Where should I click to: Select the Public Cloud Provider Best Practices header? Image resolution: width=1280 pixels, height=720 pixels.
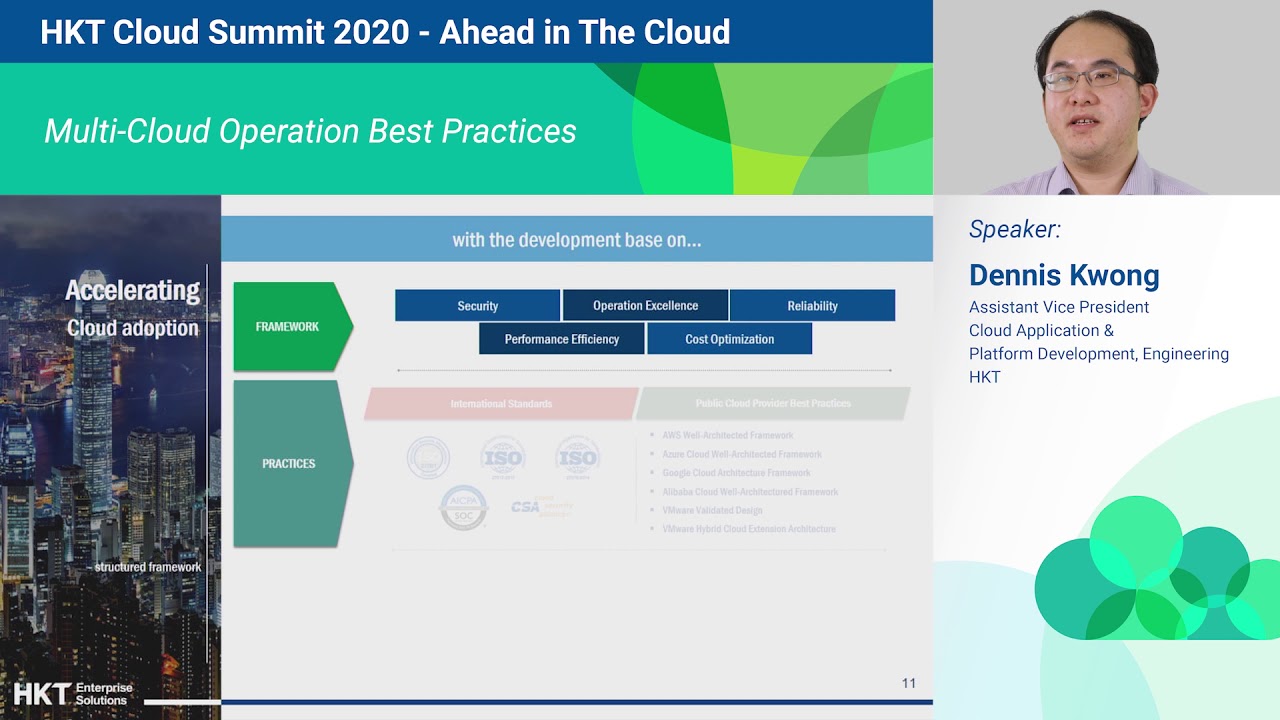(773, 404)
